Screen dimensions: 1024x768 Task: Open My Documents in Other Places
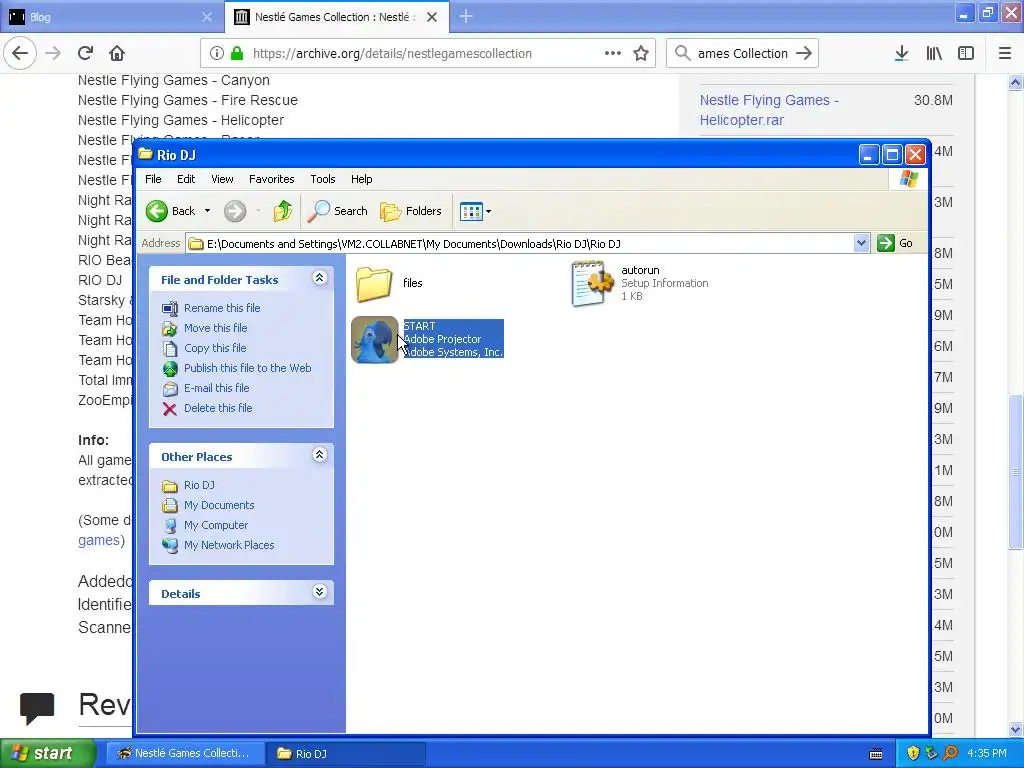click(219, 505)
